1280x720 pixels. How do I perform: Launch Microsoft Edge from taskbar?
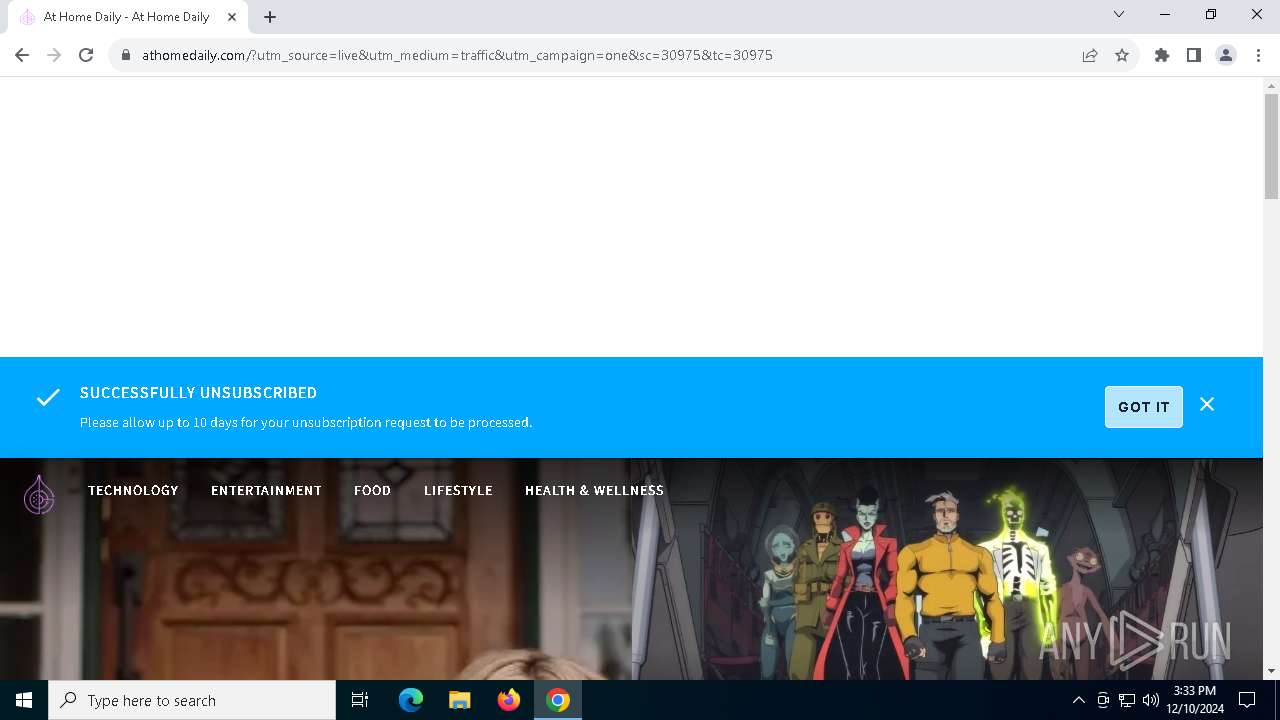point(411,700)
